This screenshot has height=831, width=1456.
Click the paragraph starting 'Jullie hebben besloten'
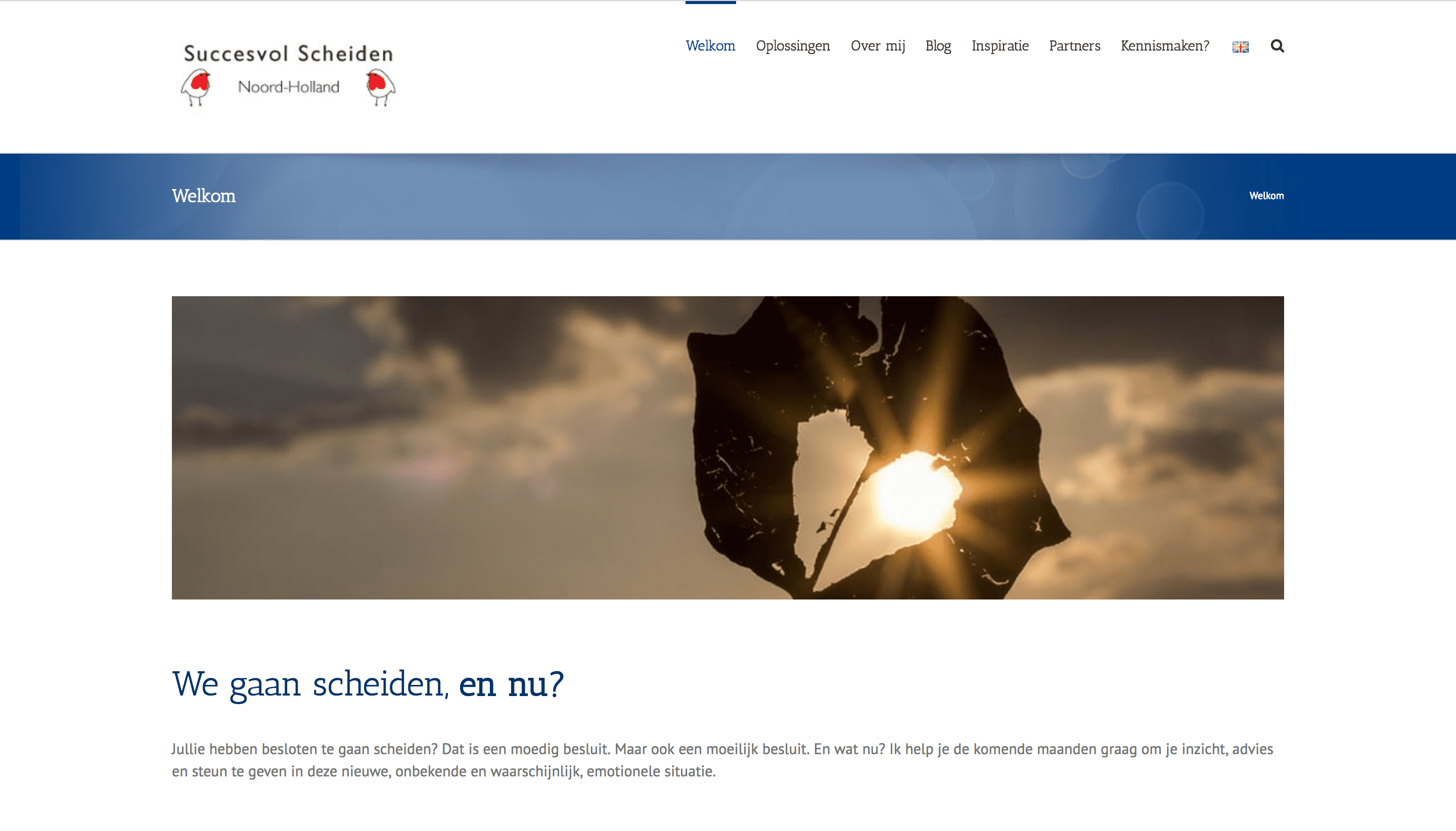[x=722, y=760]
